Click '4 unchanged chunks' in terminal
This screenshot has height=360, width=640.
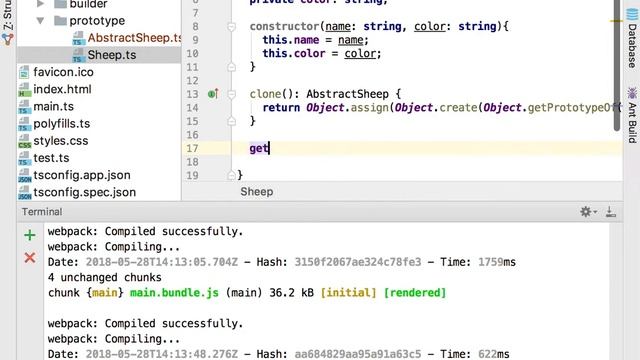104,278
